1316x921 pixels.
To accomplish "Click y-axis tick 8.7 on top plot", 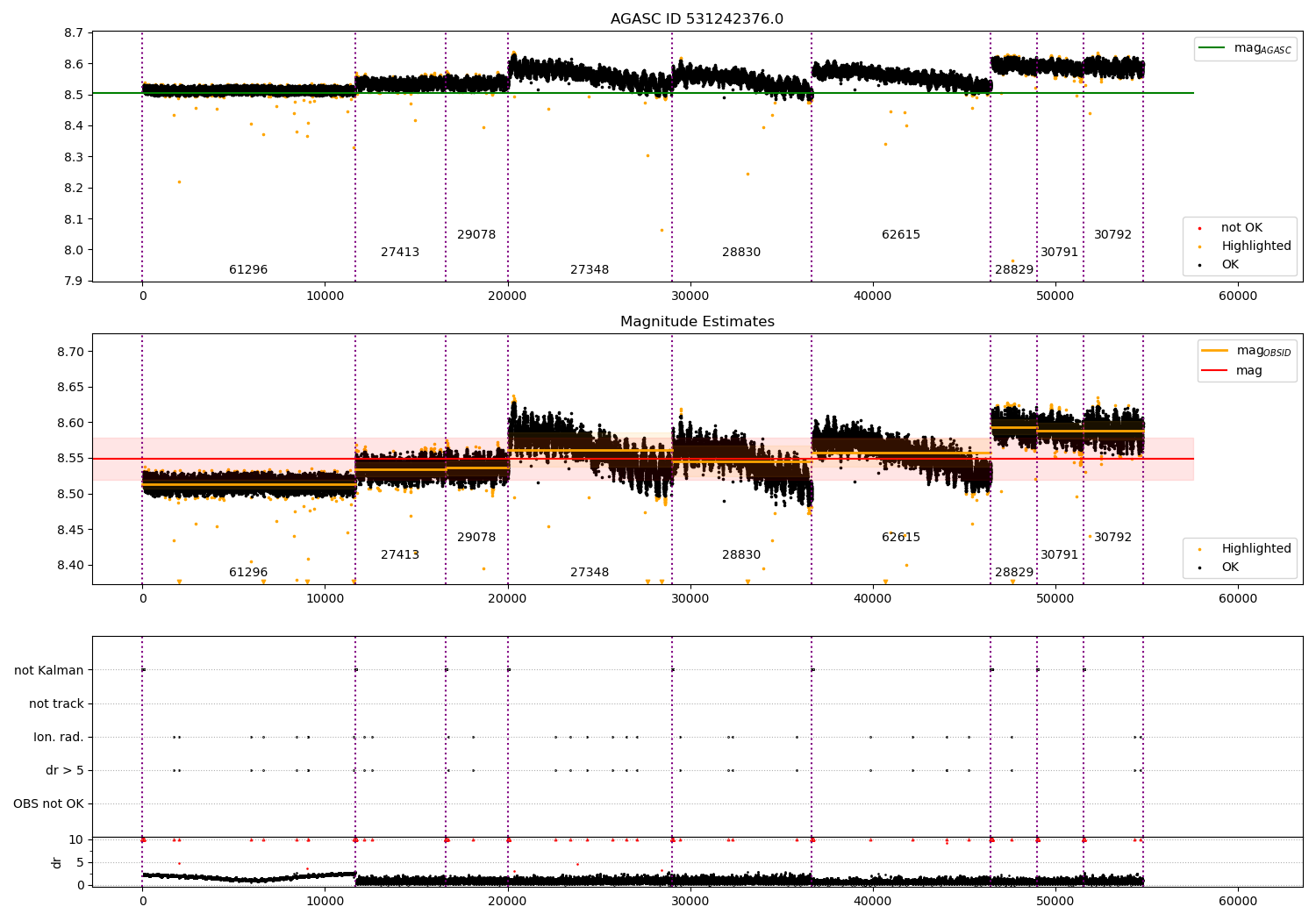I will point(75,33).
